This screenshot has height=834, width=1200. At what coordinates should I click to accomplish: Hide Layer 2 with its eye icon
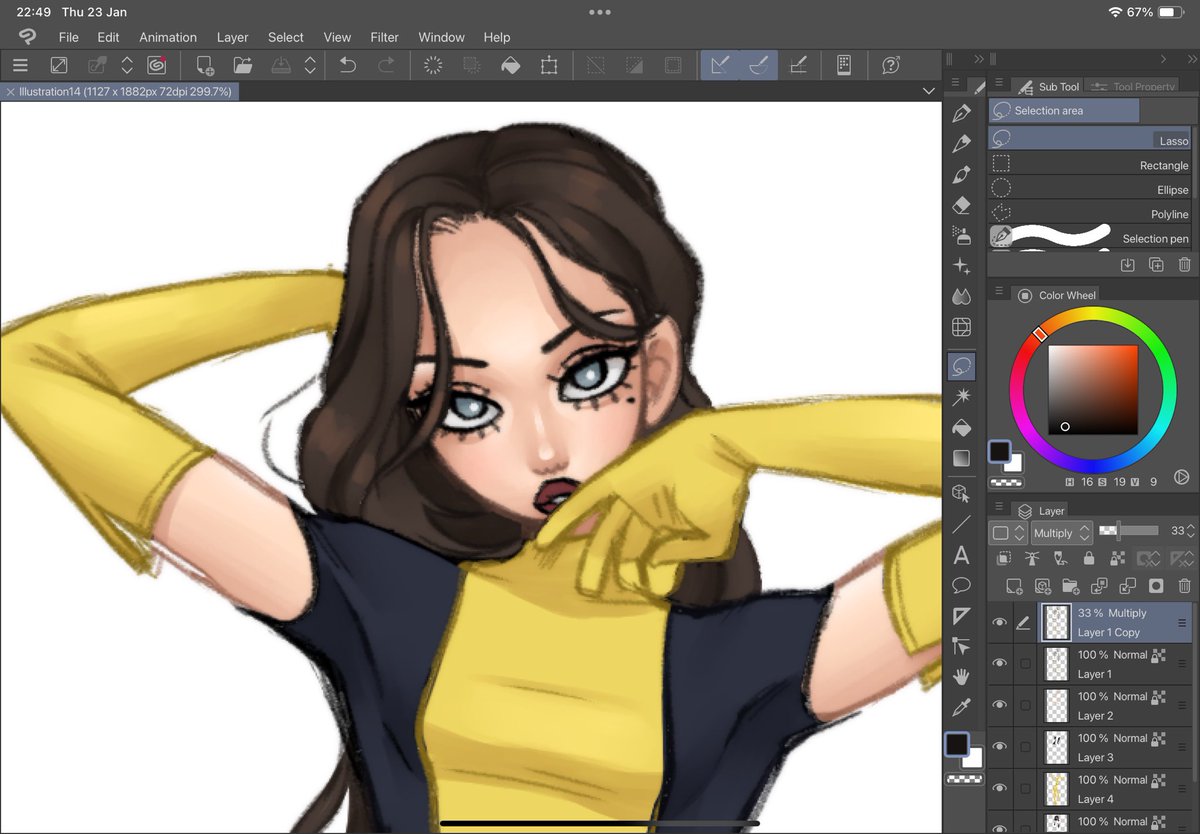coord(999,705)
